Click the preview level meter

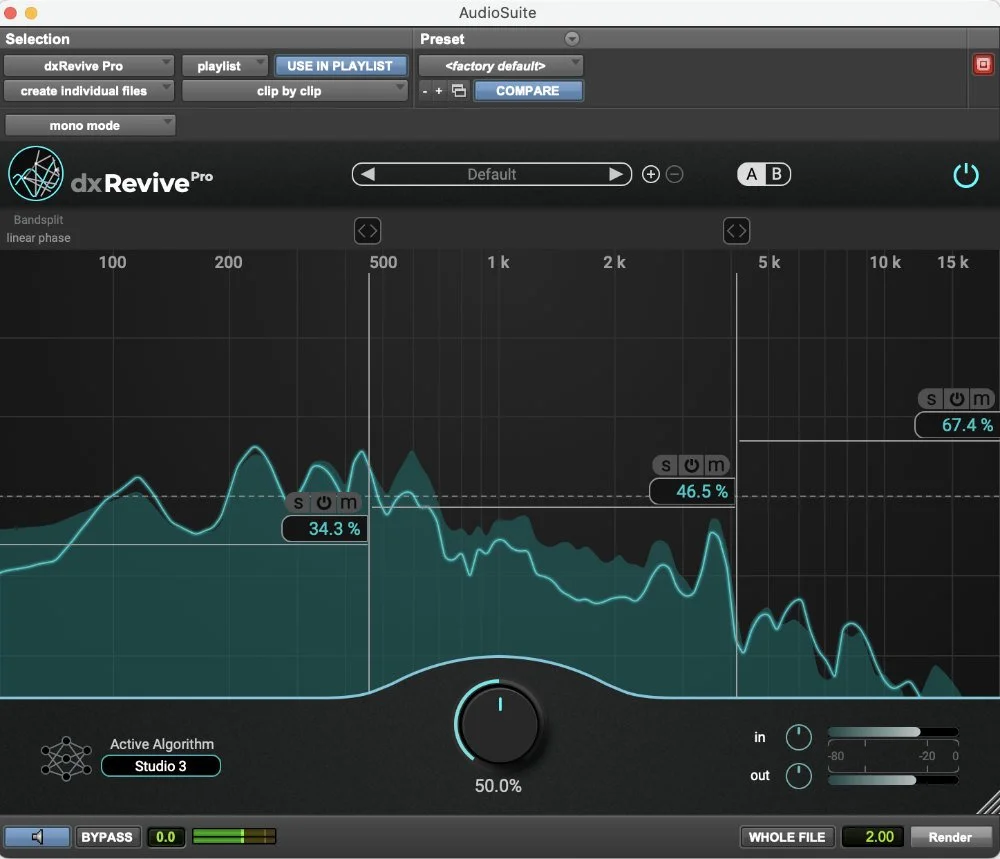[x=234, y=836]
